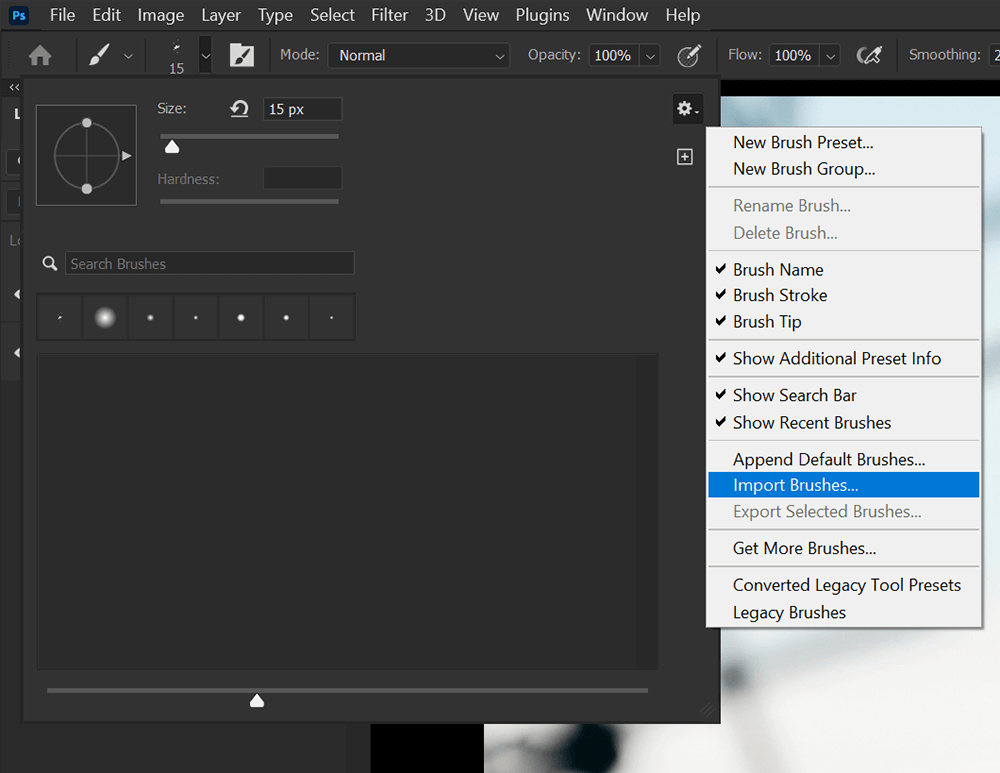Click the Flow value field
The height and width of the screenshot is (773, 1000).
[794, 55]
